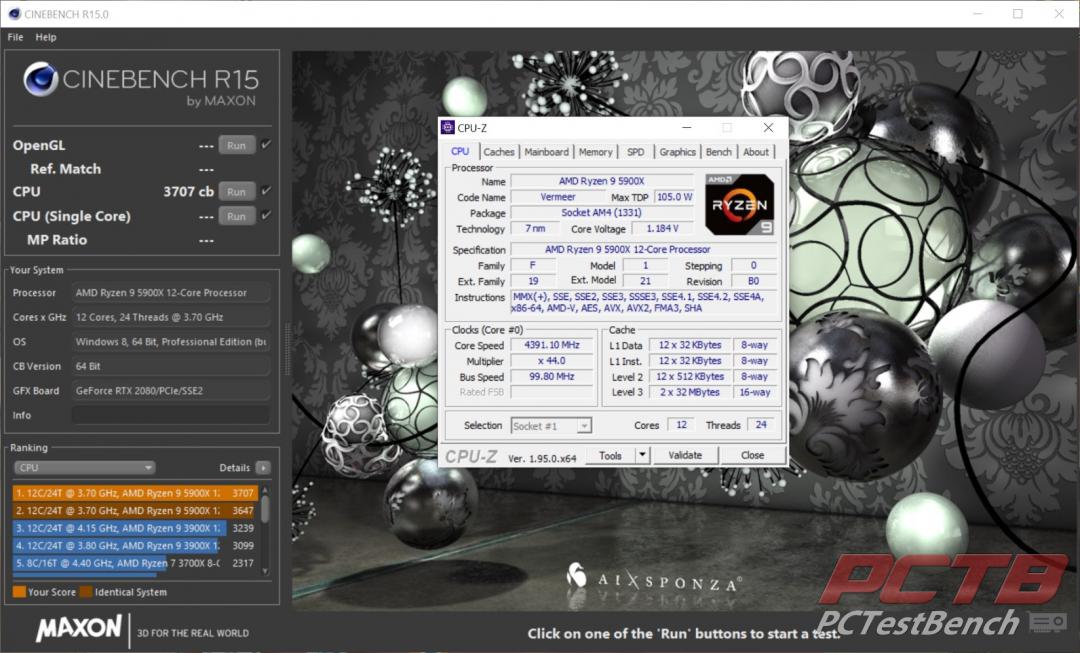This screenshot has width=1080, height=653.
Task: Click the Level 3 cache value 2 x 32 MBytes
Action: pyautogui.click(x=689, y=393)
